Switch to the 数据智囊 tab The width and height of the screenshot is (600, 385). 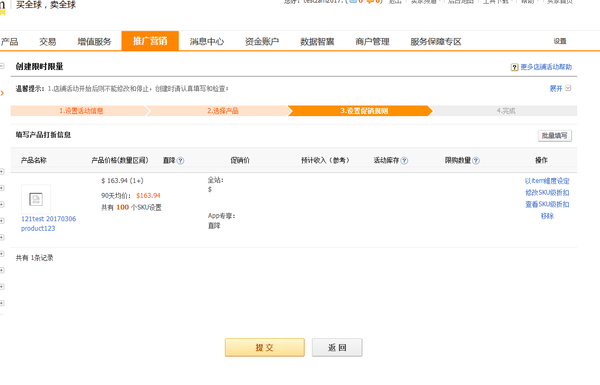(x=317, y=41)
